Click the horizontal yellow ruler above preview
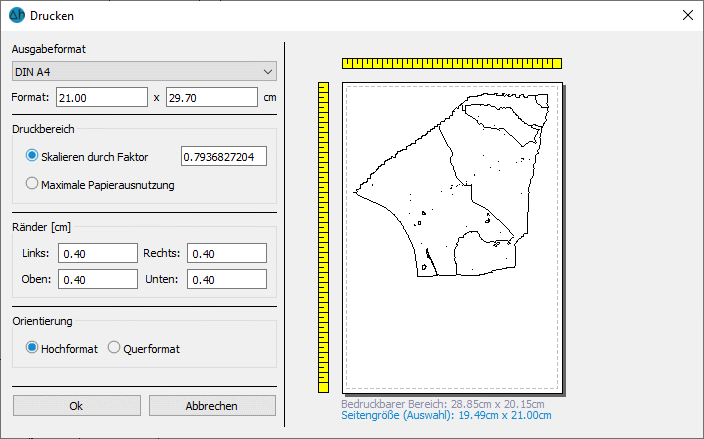The image size is (704, 439). (452, 63)
